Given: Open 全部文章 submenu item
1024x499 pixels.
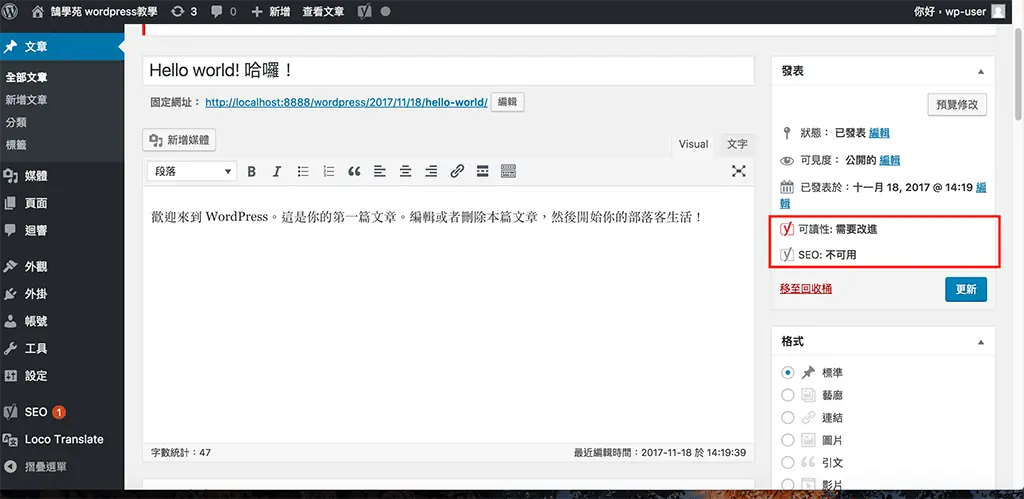Looking at the screenshot, I should coord(27,78).
